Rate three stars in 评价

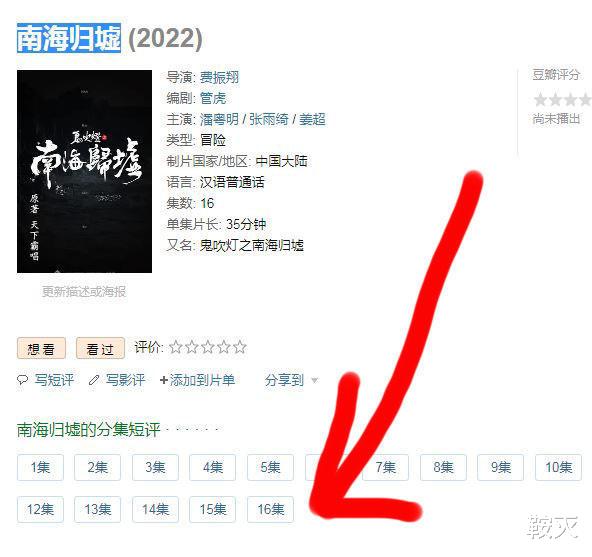208,347
